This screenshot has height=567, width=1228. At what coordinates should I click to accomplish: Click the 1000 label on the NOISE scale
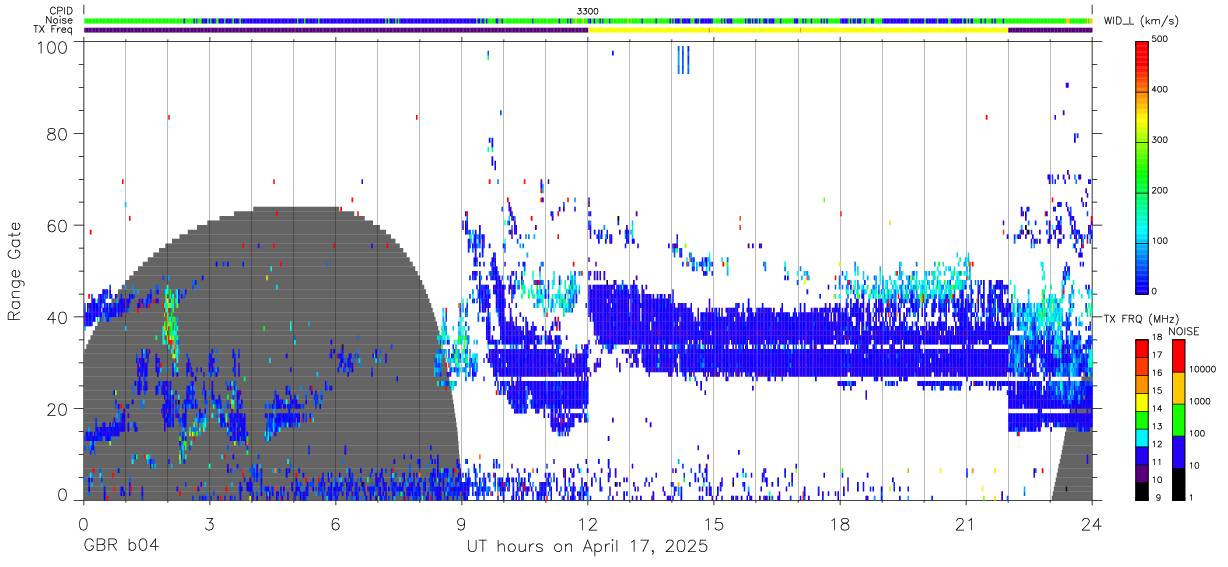pyautogui.click(x=1199, y=402)
